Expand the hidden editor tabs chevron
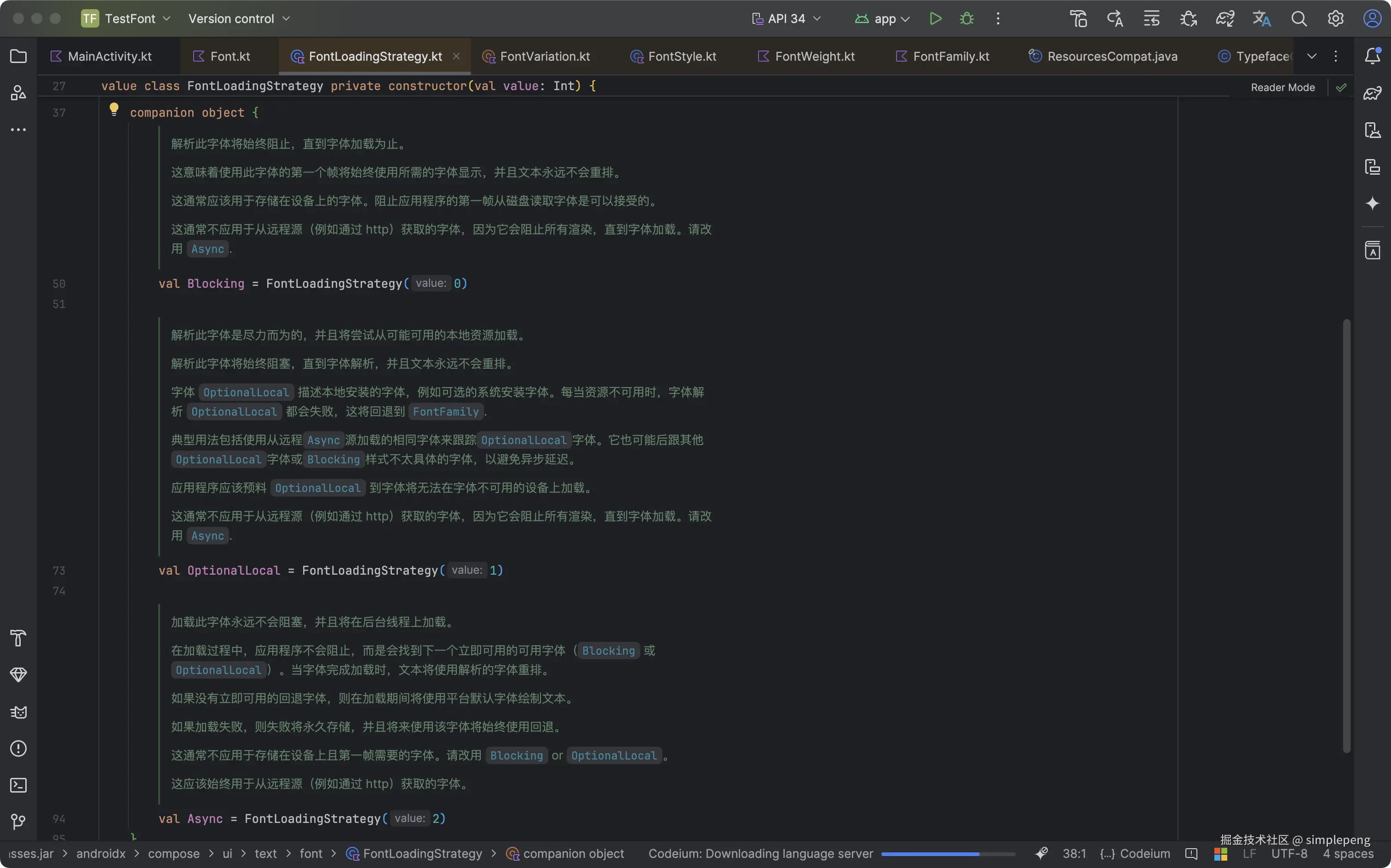 coord(1311,56)
